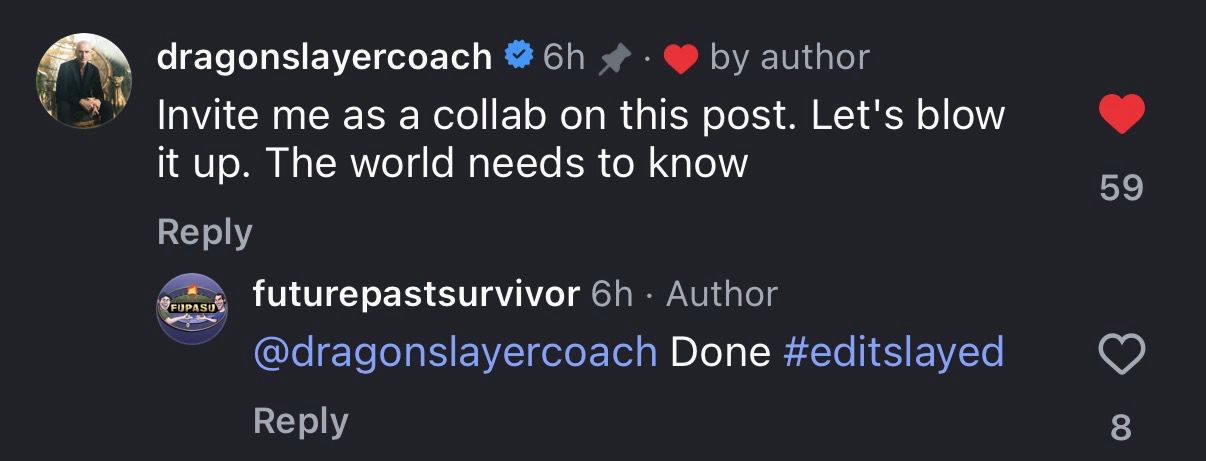This screenshot has width=1206, height=461.
Task: Click the small red heart before "by author"
Action: tap(680, 59)
